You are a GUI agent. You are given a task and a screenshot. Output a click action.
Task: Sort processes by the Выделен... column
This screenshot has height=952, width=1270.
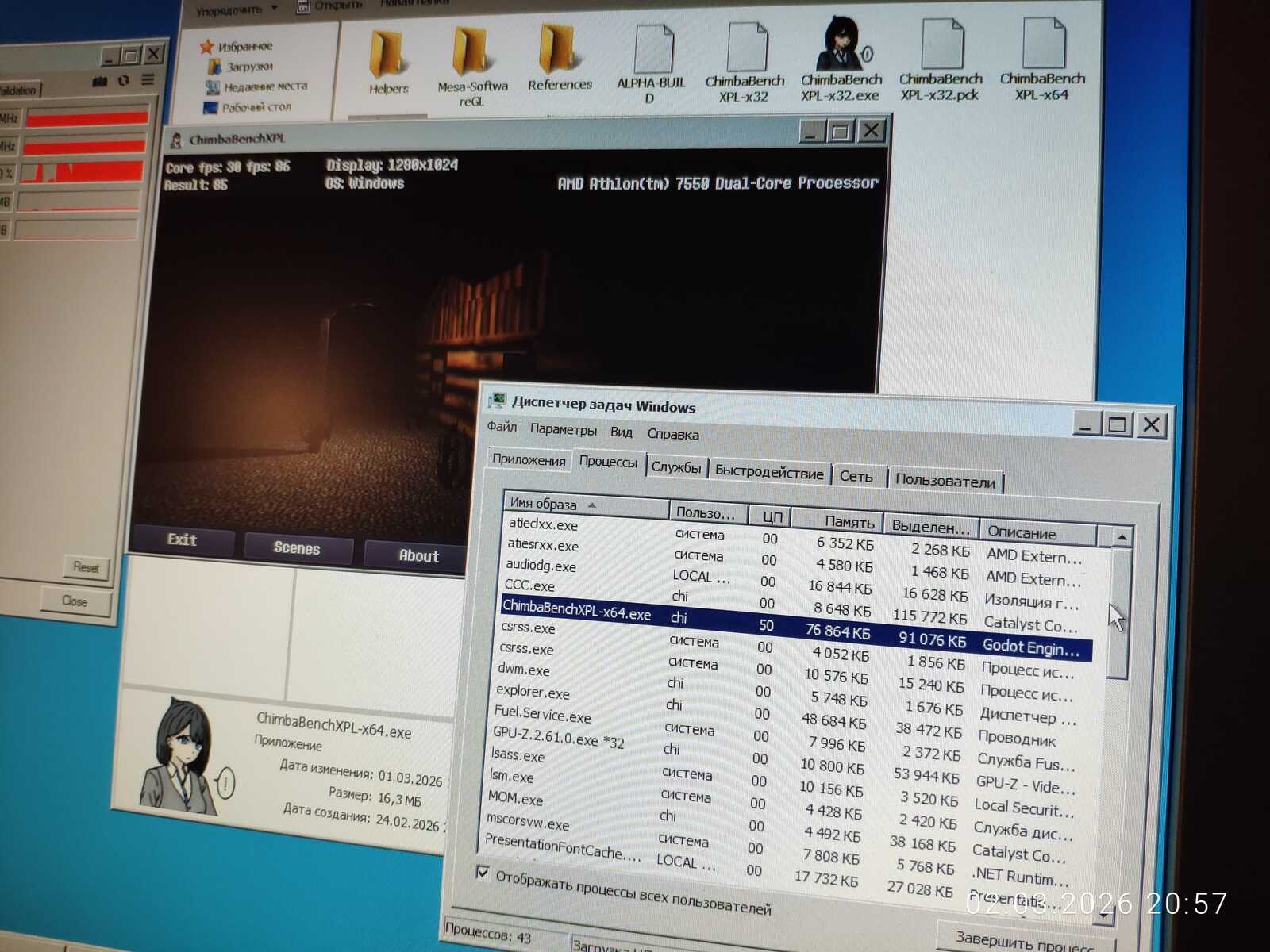pos(931,526)
